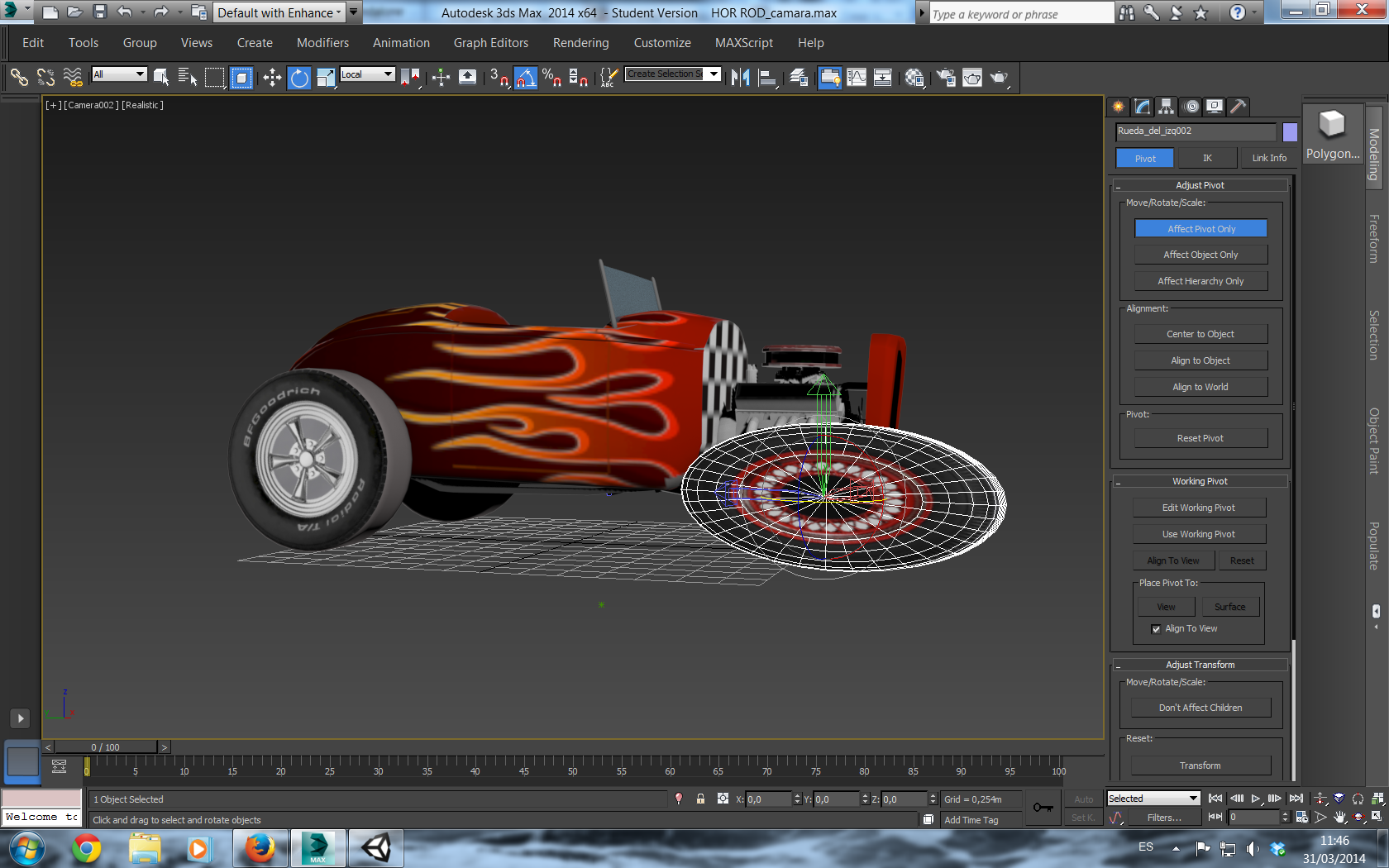This screenshot has width=1389, height=868.
Task: Activate the Select and Rotate tool
Action: coord(299,78)
